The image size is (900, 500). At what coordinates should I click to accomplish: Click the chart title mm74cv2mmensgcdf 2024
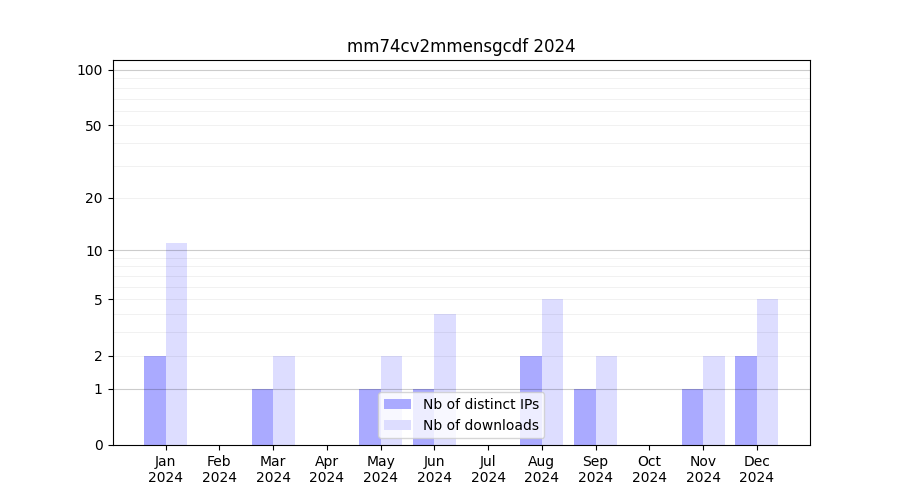(460, 46)
